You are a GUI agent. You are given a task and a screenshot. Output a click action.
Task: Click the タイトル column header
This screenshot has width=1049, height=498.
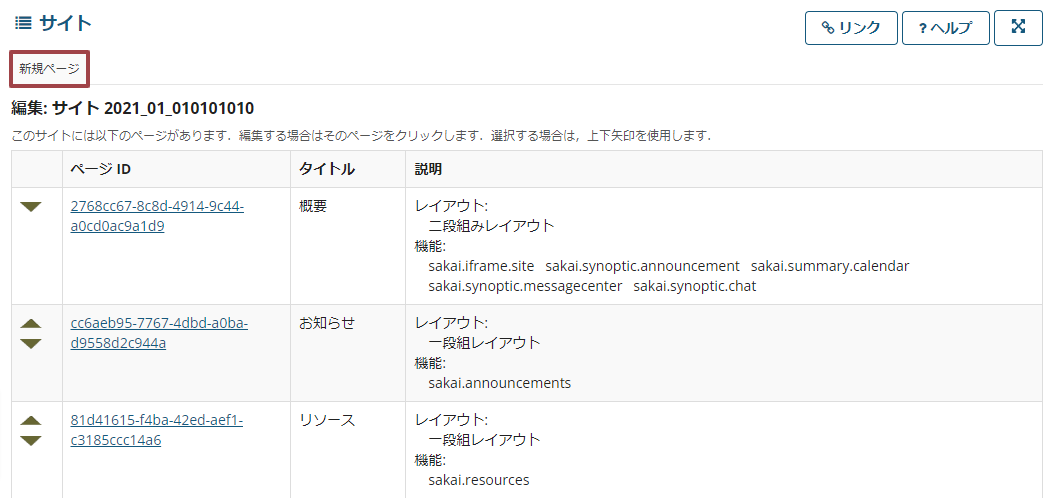coord(327,170)
